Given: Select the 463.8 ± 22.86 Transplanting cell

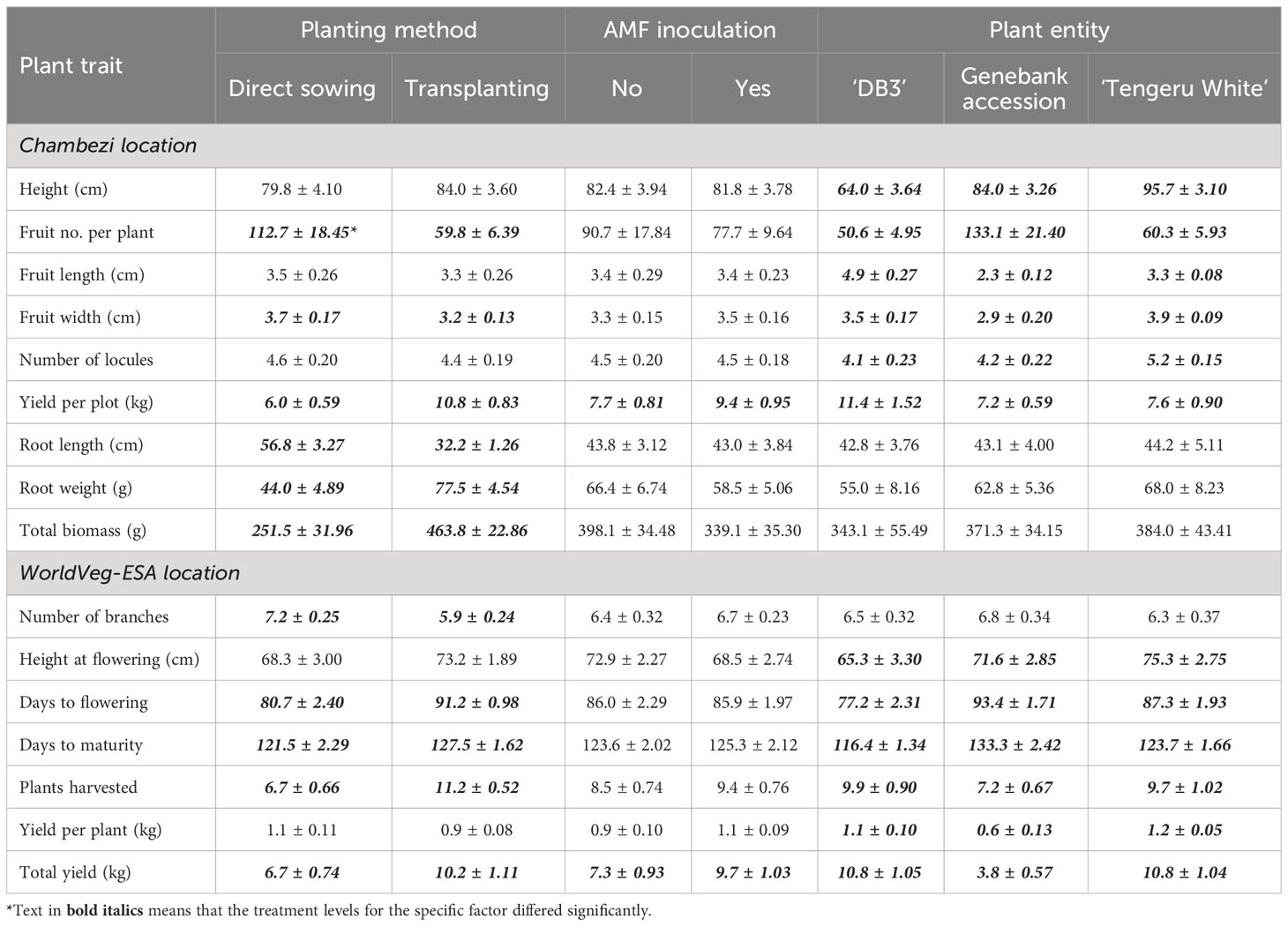Looking at the screenshot, I should tap(477, 531).
